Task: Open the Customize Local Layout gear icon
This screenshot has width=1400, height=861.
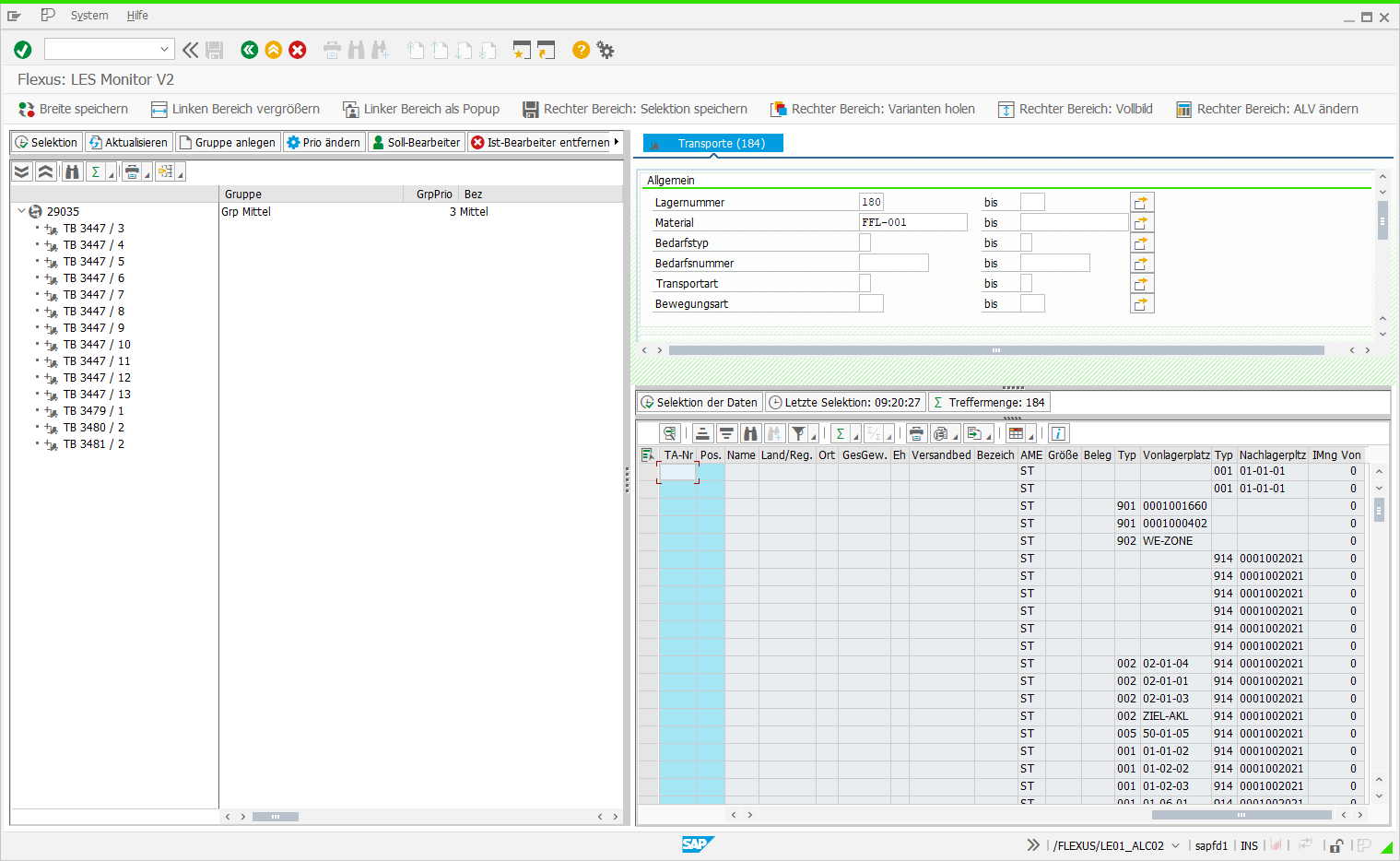Action: tap(606, 50)
